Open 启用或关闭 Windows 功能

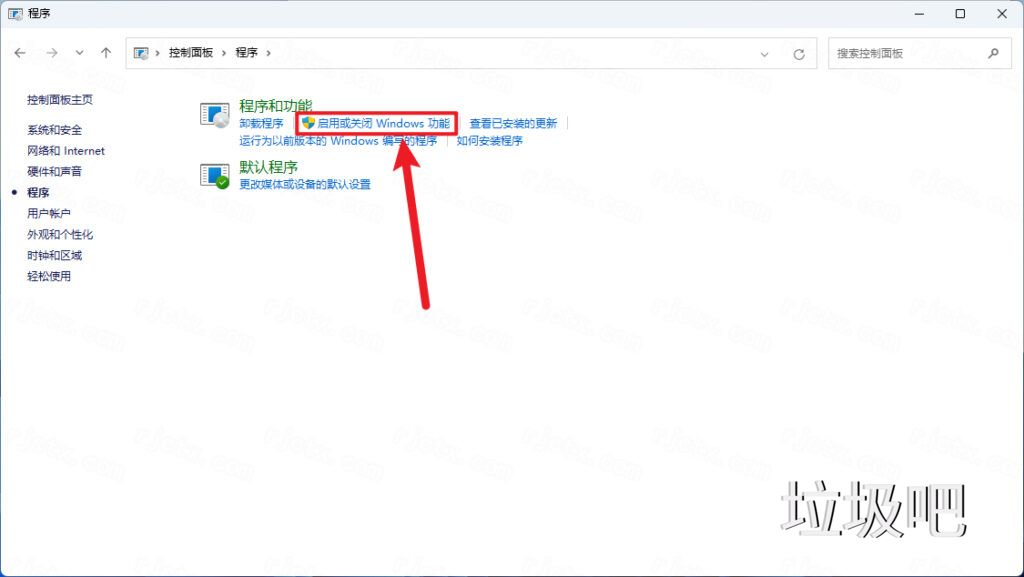point(378,123)
